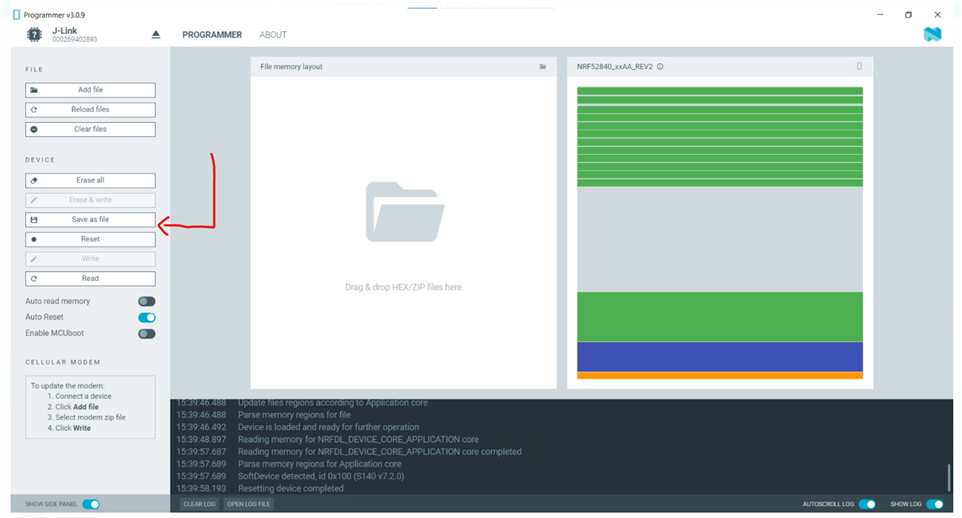Click folder icon in File memory layout header
Image resolution: width=962 pixels, height=518 pixels.
pos(543,67)
